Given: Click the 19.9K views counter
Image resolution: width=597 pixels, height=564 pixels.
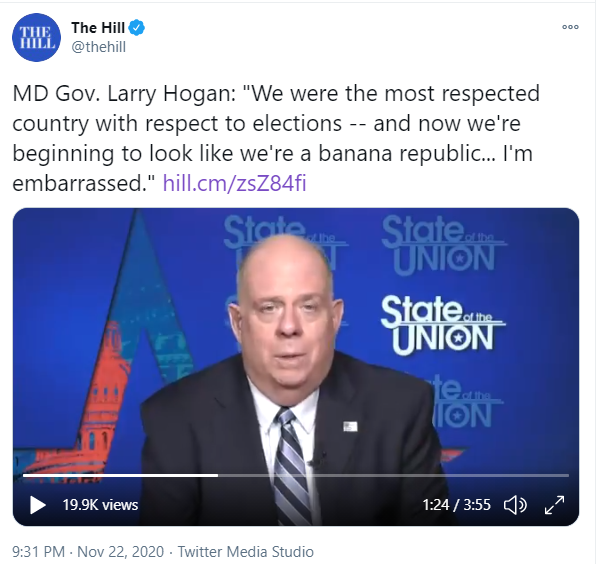Looking at the screenshot, I should (x=100, y=505).
